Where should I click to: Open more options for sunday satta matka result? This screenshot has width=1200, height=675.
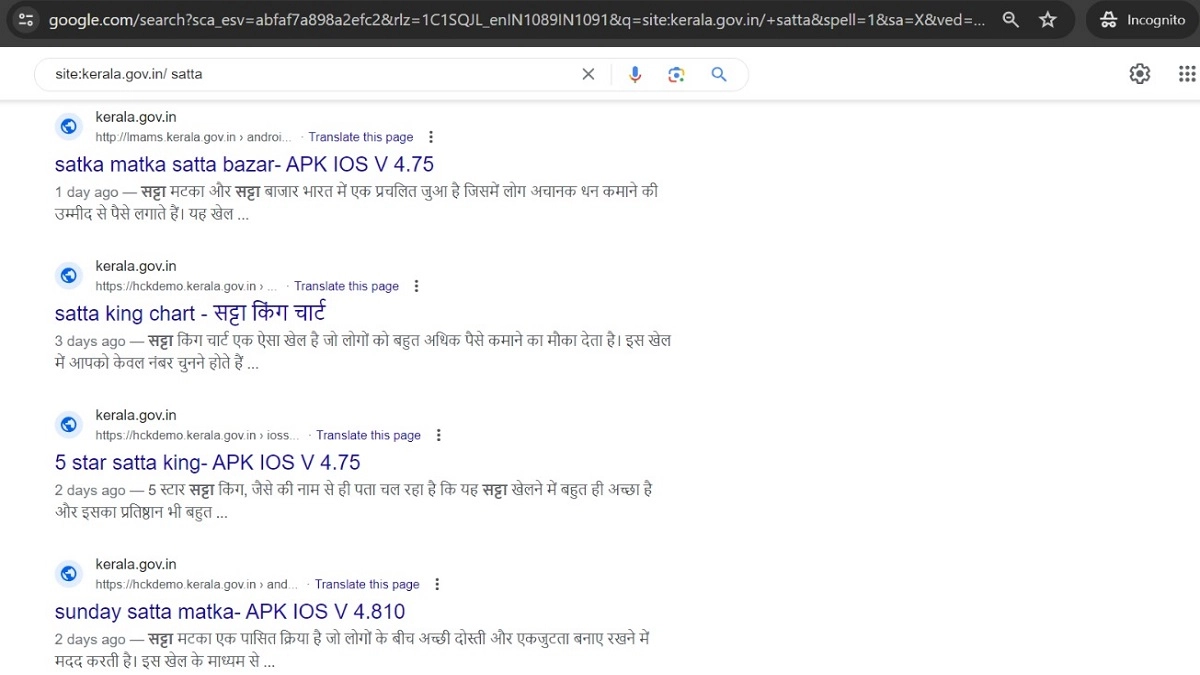point(437,584)
